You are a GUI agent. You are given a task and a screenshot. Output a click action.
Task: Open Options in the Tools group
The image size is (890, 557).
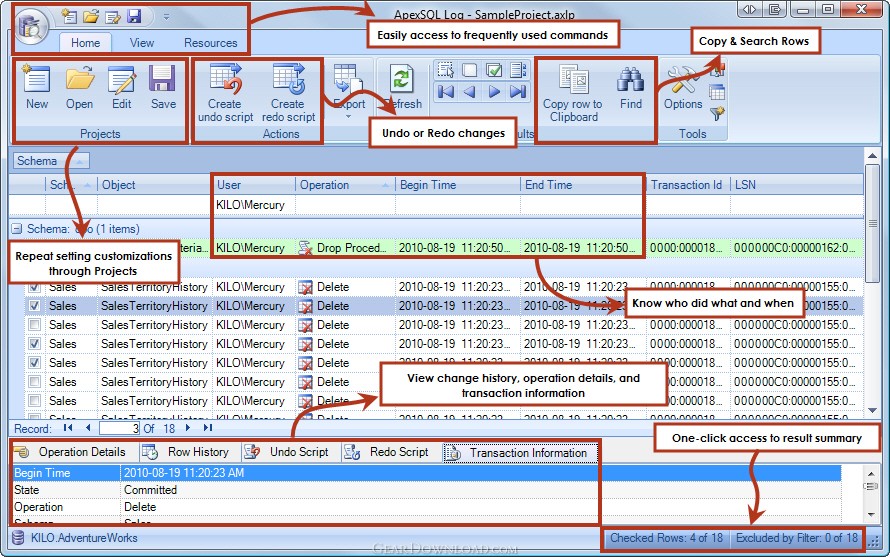(683, 87)
